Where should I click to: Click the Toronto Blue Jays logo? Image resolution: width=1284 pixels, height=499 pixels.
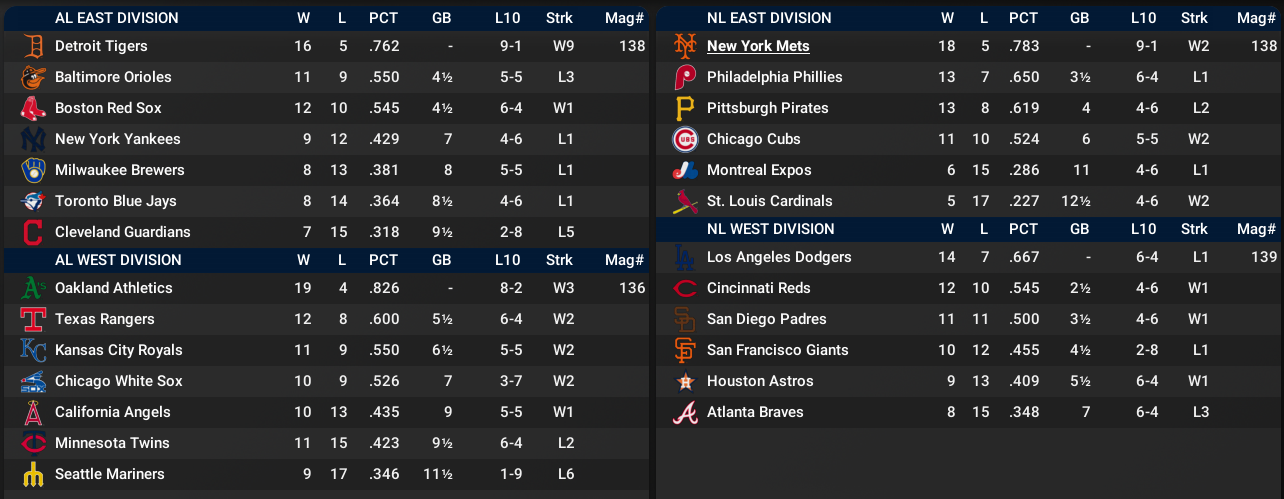pos(33,201)
